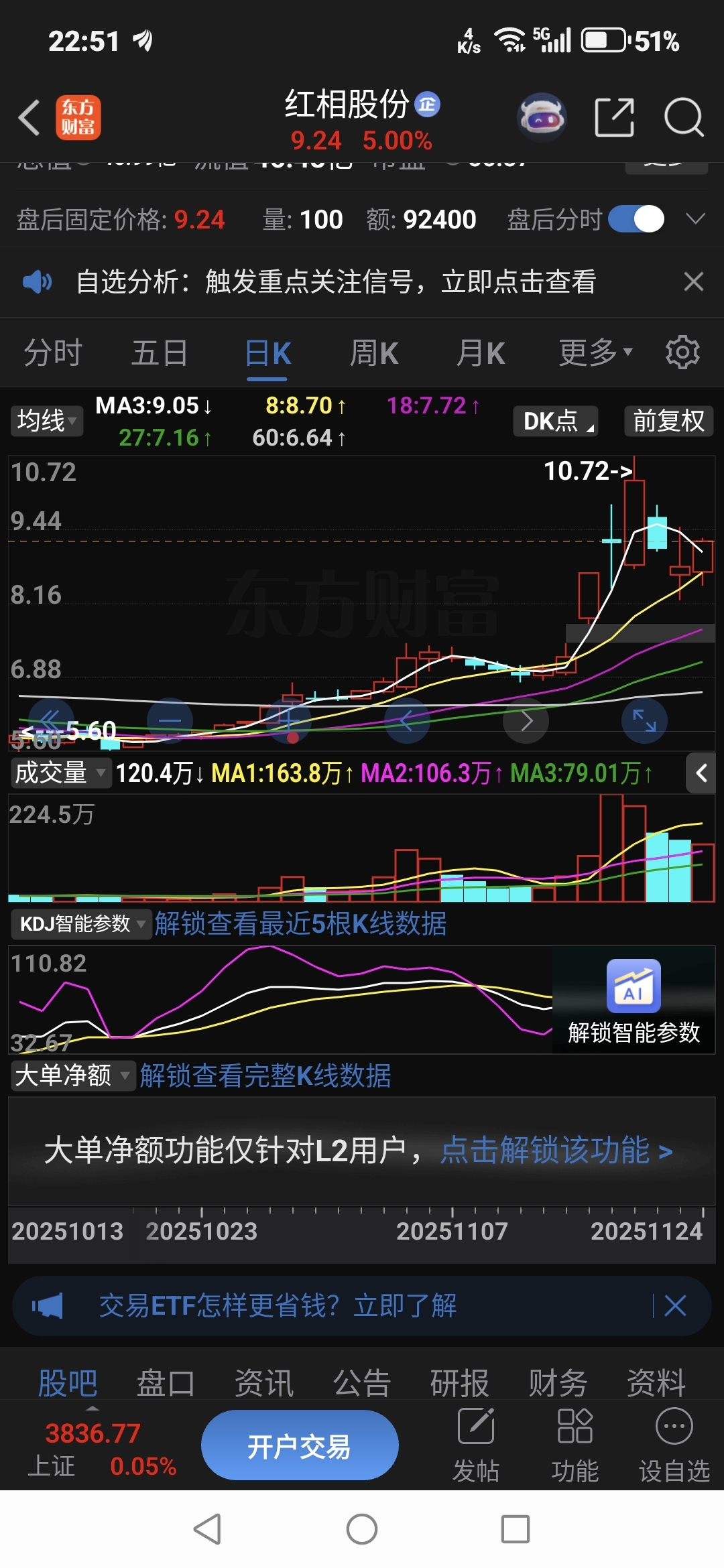This screenshot has height=1568, width=724.
Task: Tap 解锁查看最近5根K线数据 link
Action: click(301, 924)
